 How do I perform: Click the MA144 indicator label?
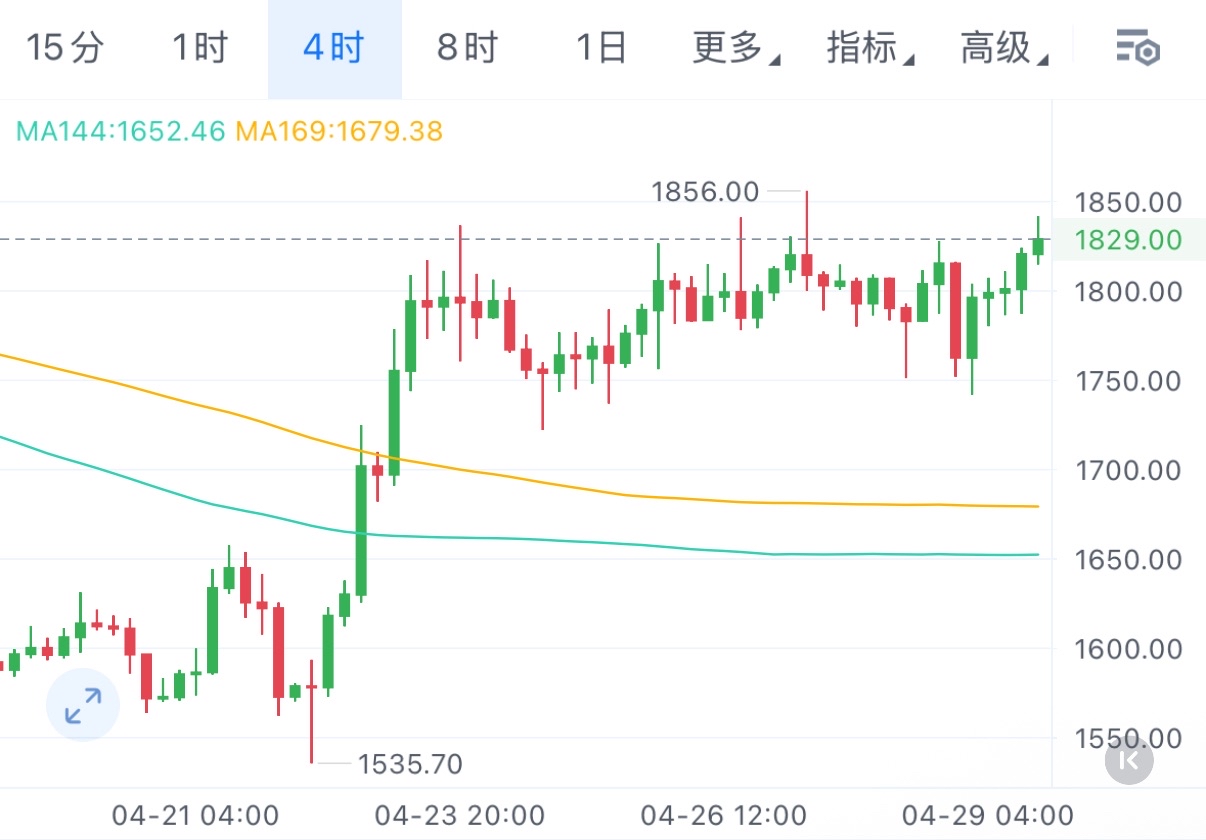(121, 131)
